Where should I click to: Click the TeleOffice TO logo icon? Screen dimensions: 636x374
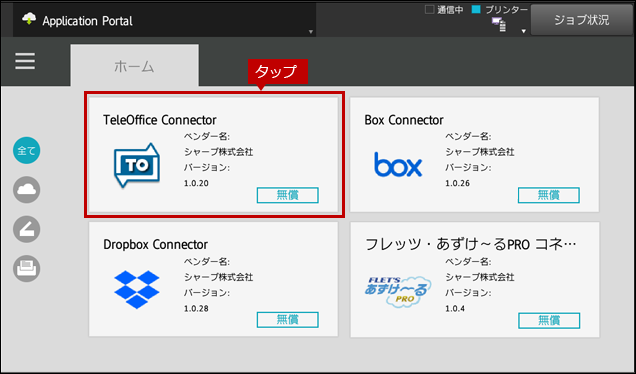137,165
